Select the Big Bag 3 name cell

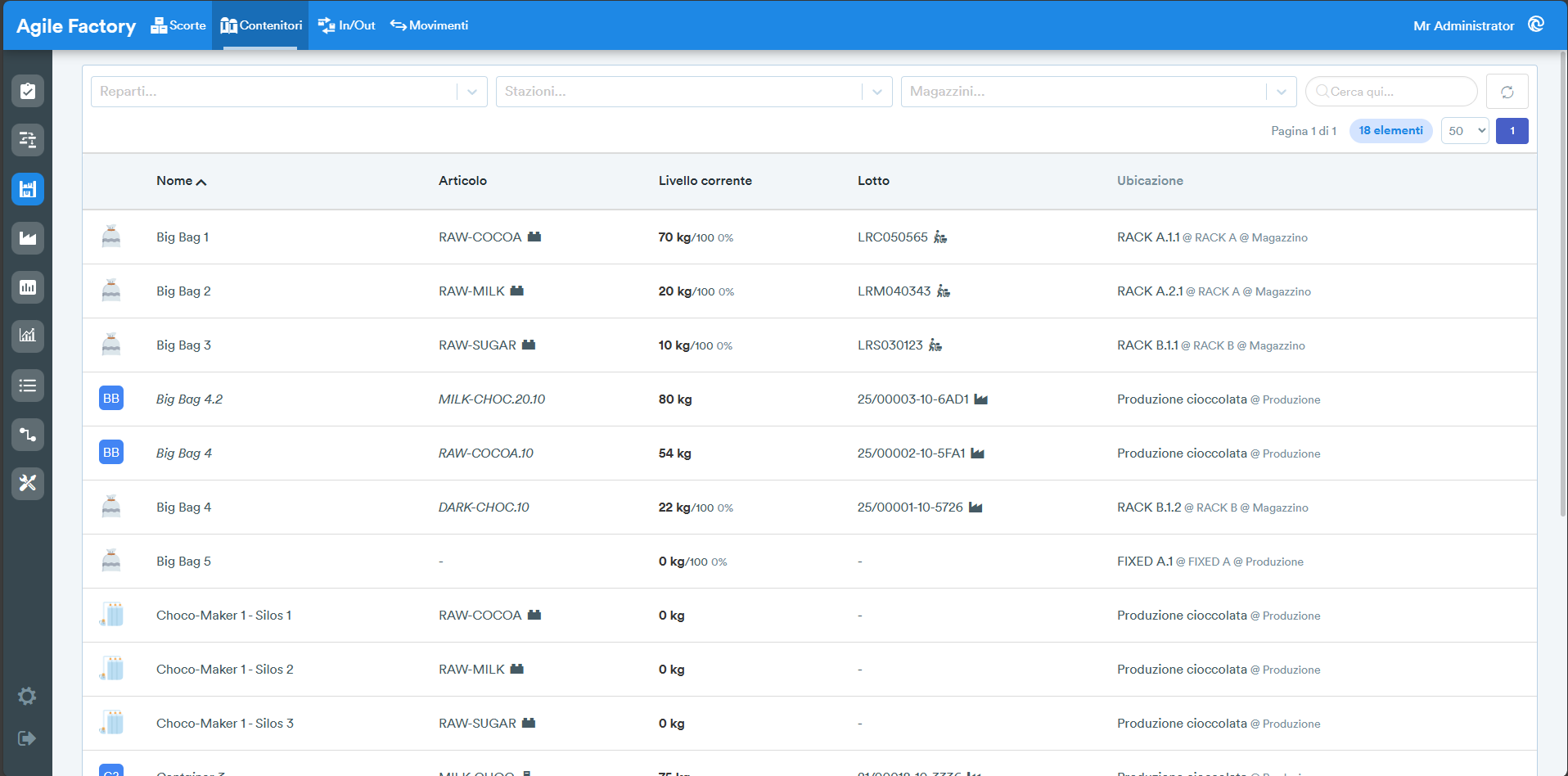pyautogui.click(x=183, y=345)
